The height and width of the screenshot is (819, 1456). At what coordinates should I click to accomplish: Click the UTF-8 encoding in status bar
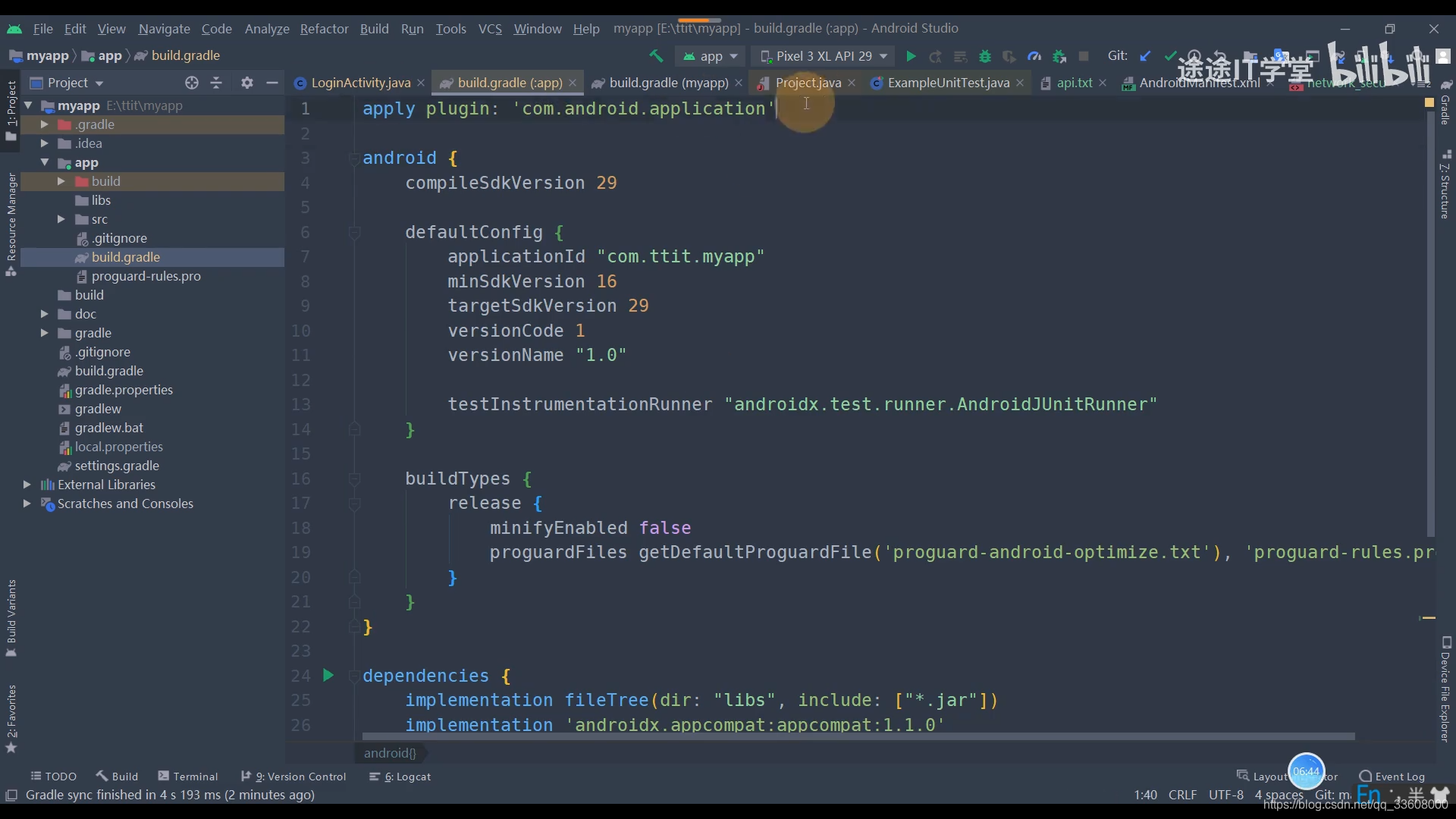(1226, 795)
